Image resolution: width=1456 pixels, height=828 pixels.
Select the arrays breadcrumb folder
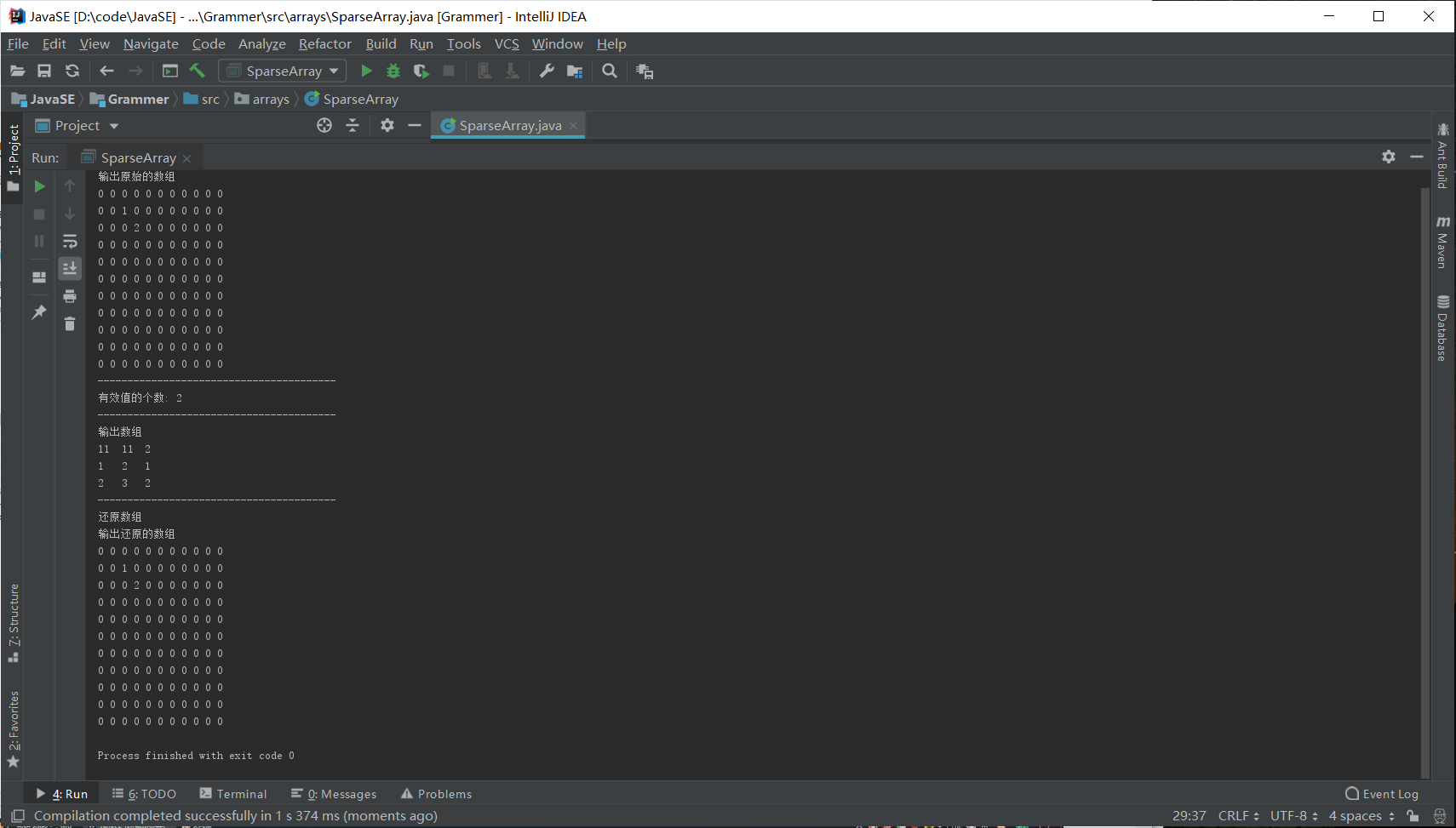[262, 100]
